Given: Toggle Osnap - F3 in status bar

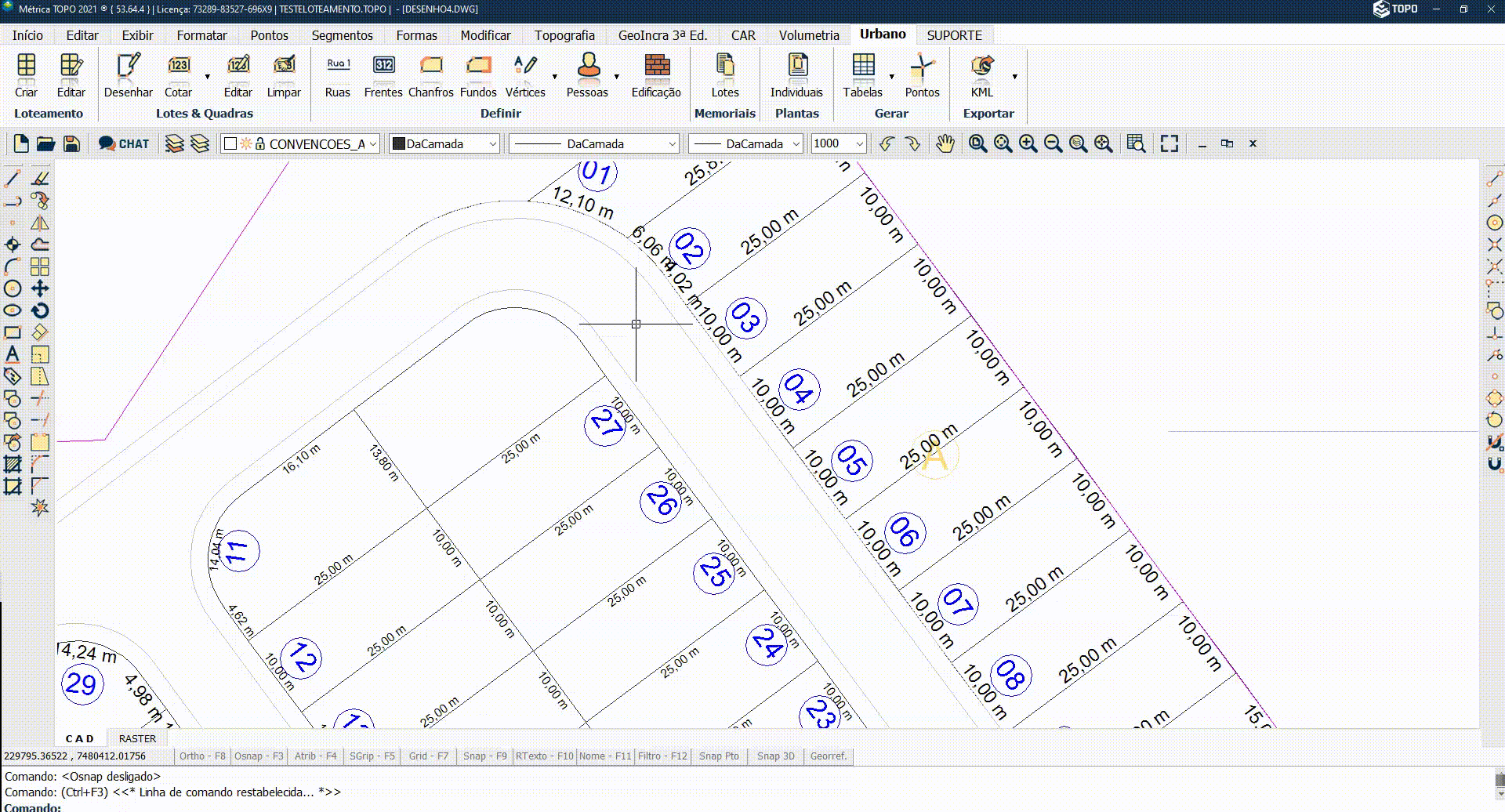Looking at the screenshot, I should [x=259, y=756].
